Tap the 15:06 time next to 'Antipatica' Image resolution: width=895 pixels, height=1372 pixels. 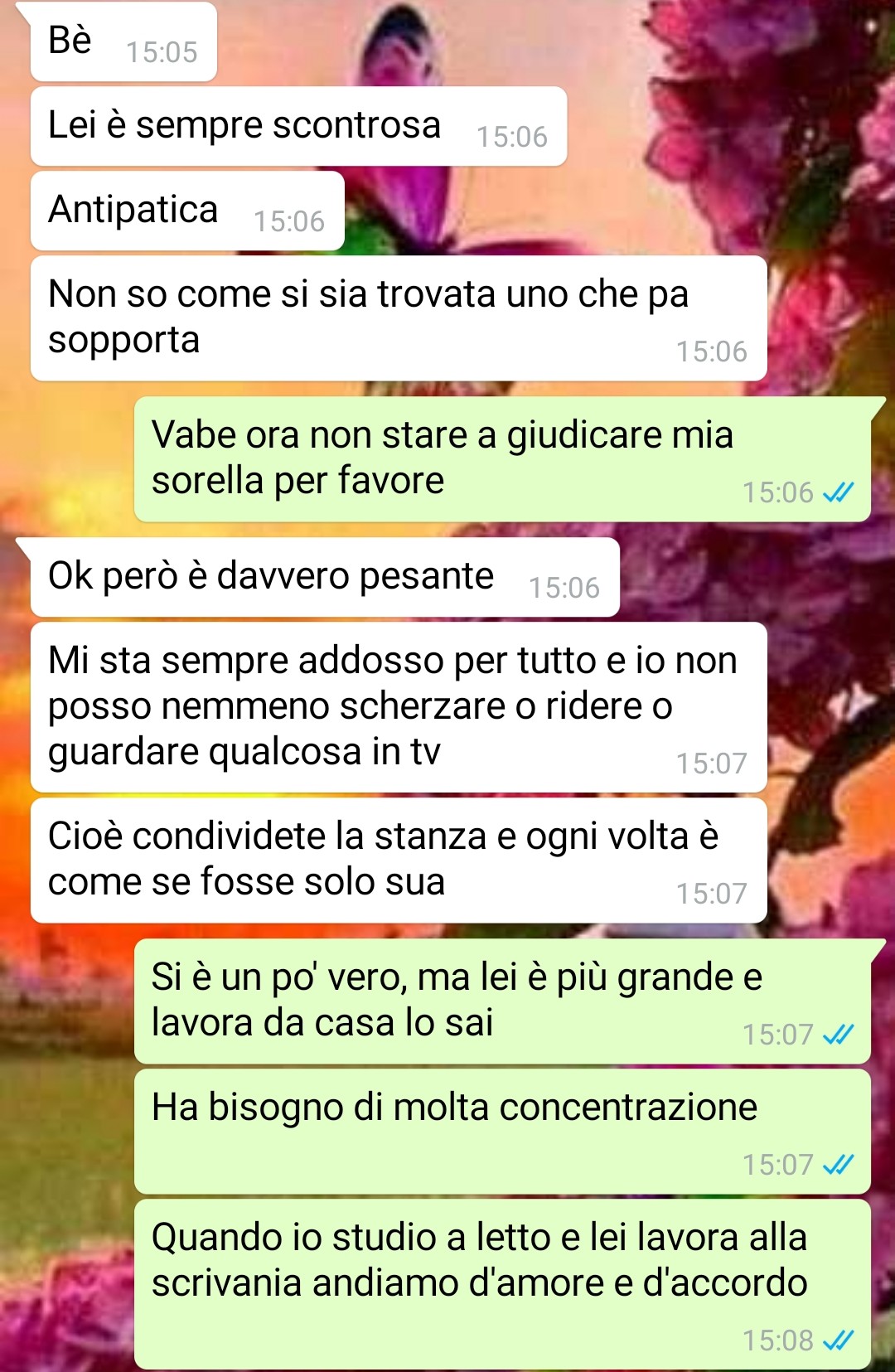[289, 221]
